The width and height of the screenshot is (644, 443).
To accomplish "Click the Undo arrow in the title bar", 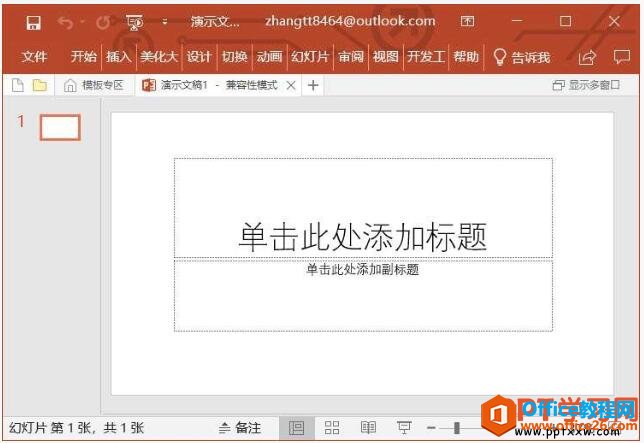I will point(66,21).
